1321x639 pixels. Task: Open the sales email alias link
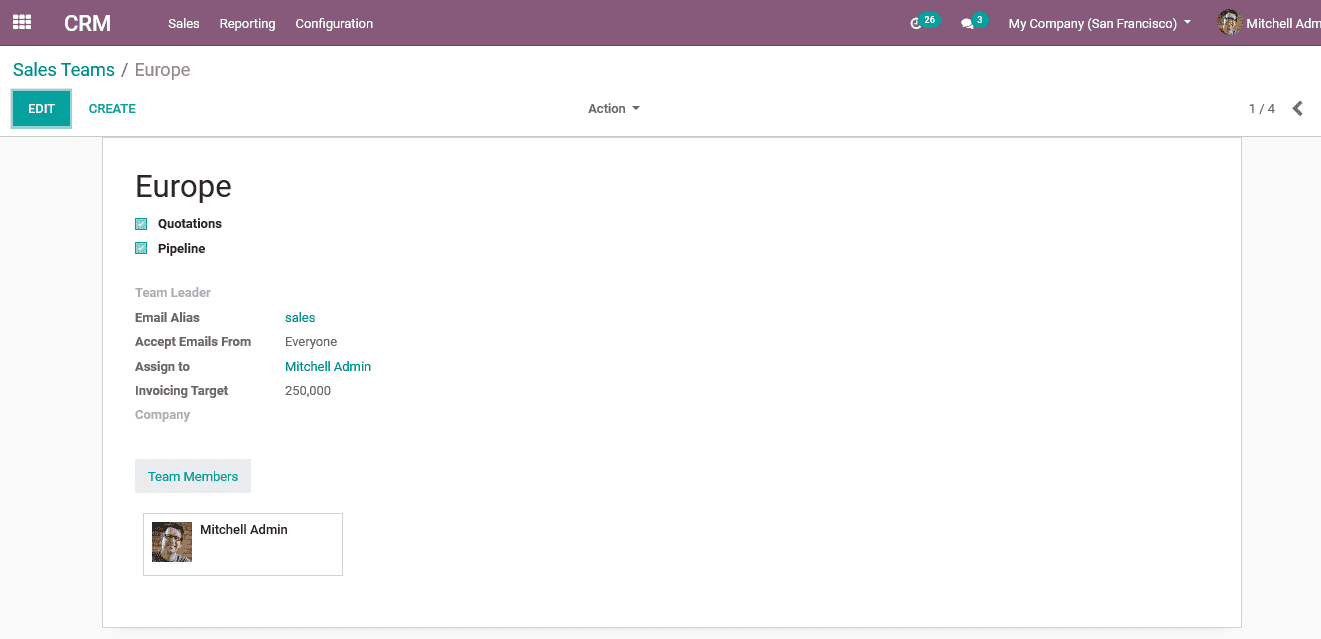300,318
